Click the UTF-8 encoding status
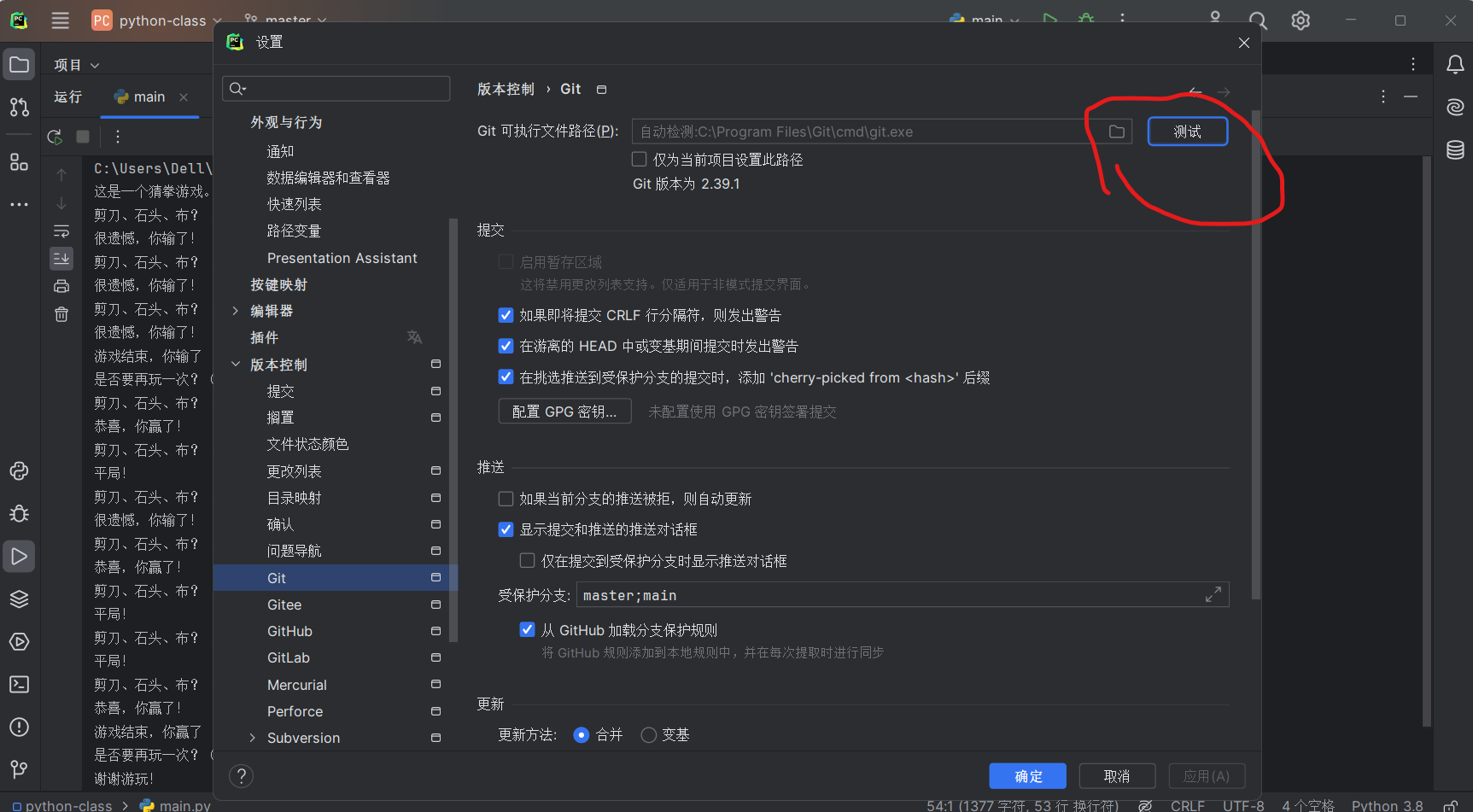1473x812 pixels. pyautogui.click(x=1243, y=805)
